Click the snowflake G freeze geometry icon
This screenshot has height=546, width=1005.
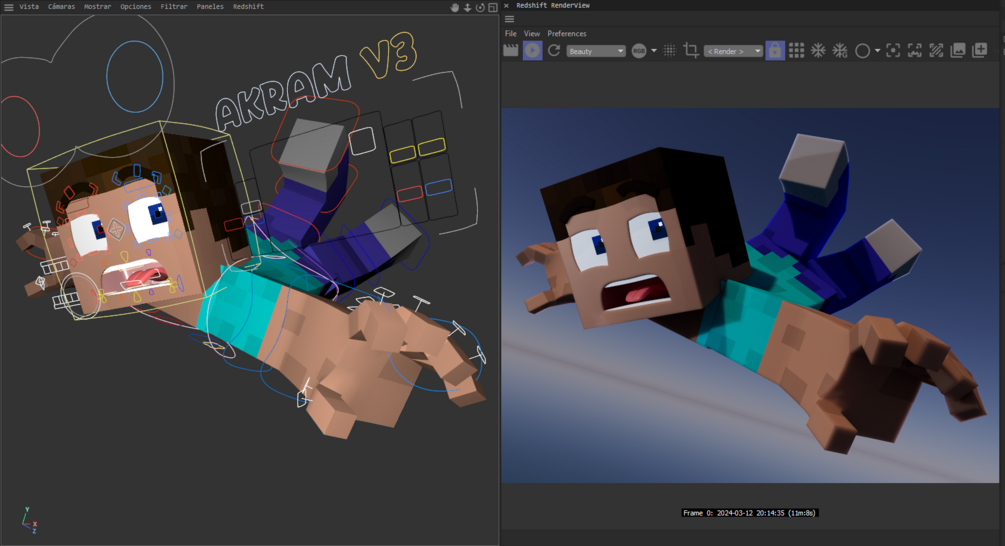point(840,51)
